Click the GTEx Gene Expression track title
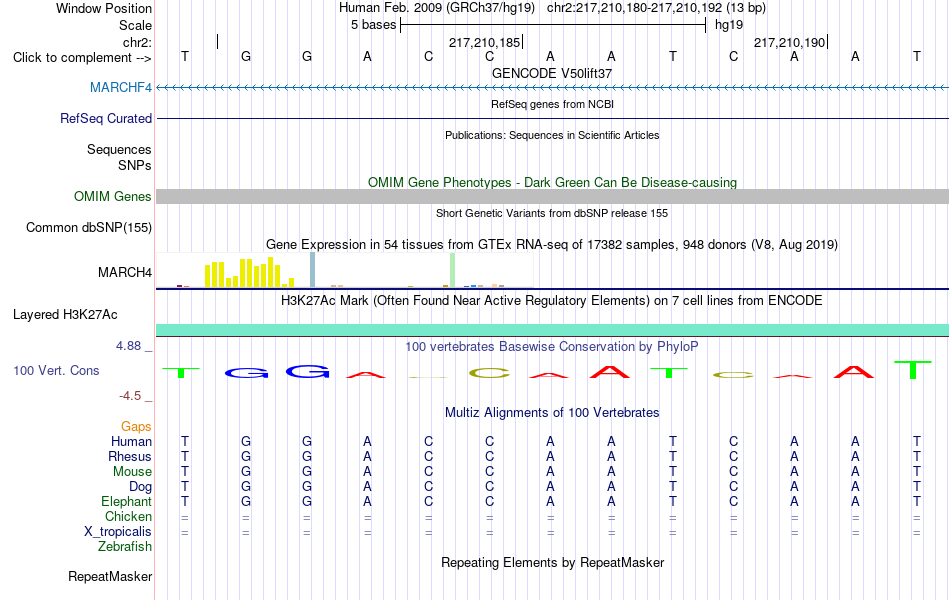Image resolution: width=950 pixels, height=600 pixels. tap(552, 245)
